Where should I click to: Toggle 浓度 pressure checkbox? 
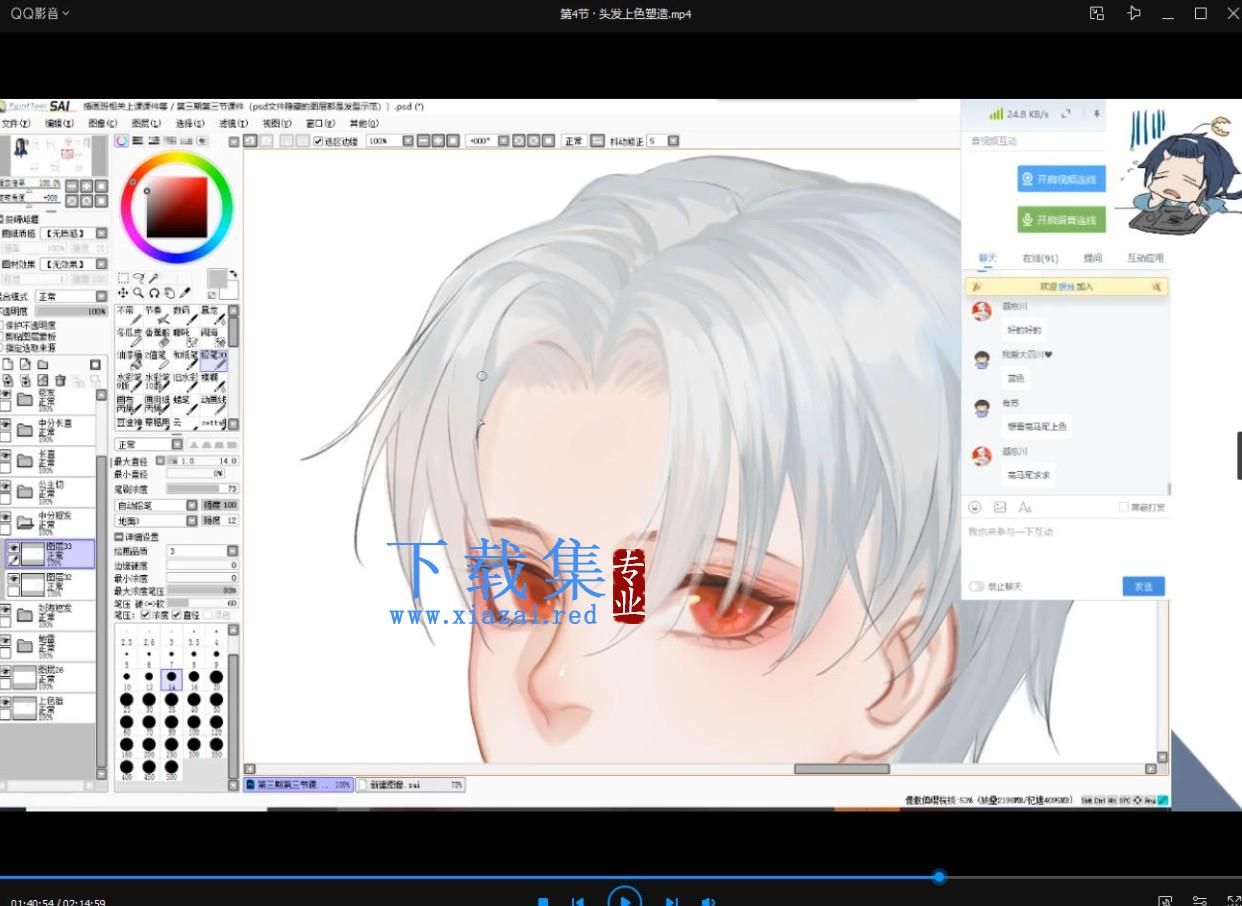click(x=147, y=615)
